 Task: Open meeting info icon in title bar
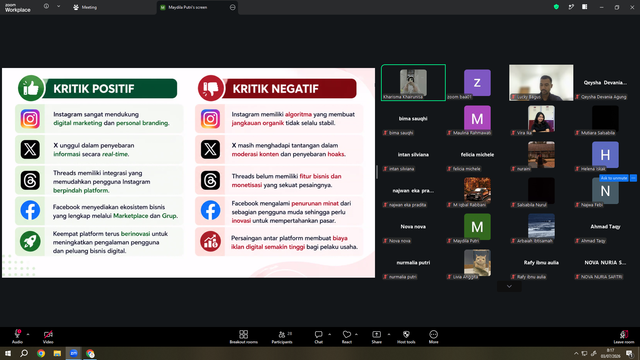pyautogui.click(x=46, y=7)
